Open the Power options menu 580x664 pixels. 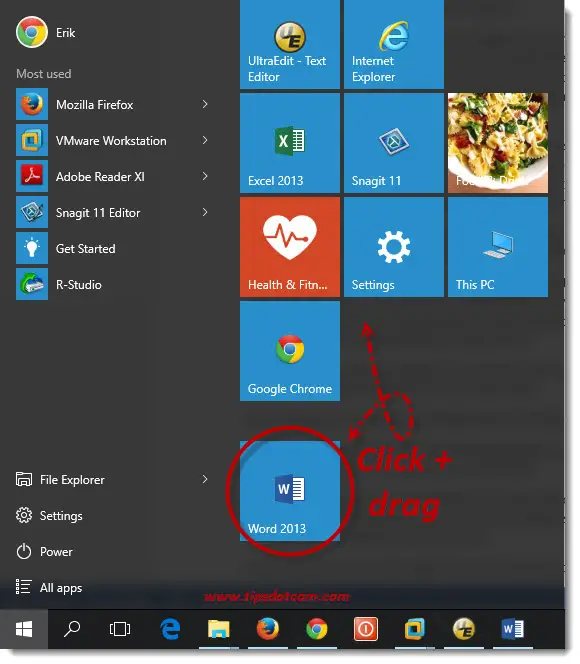coord(44,552)
